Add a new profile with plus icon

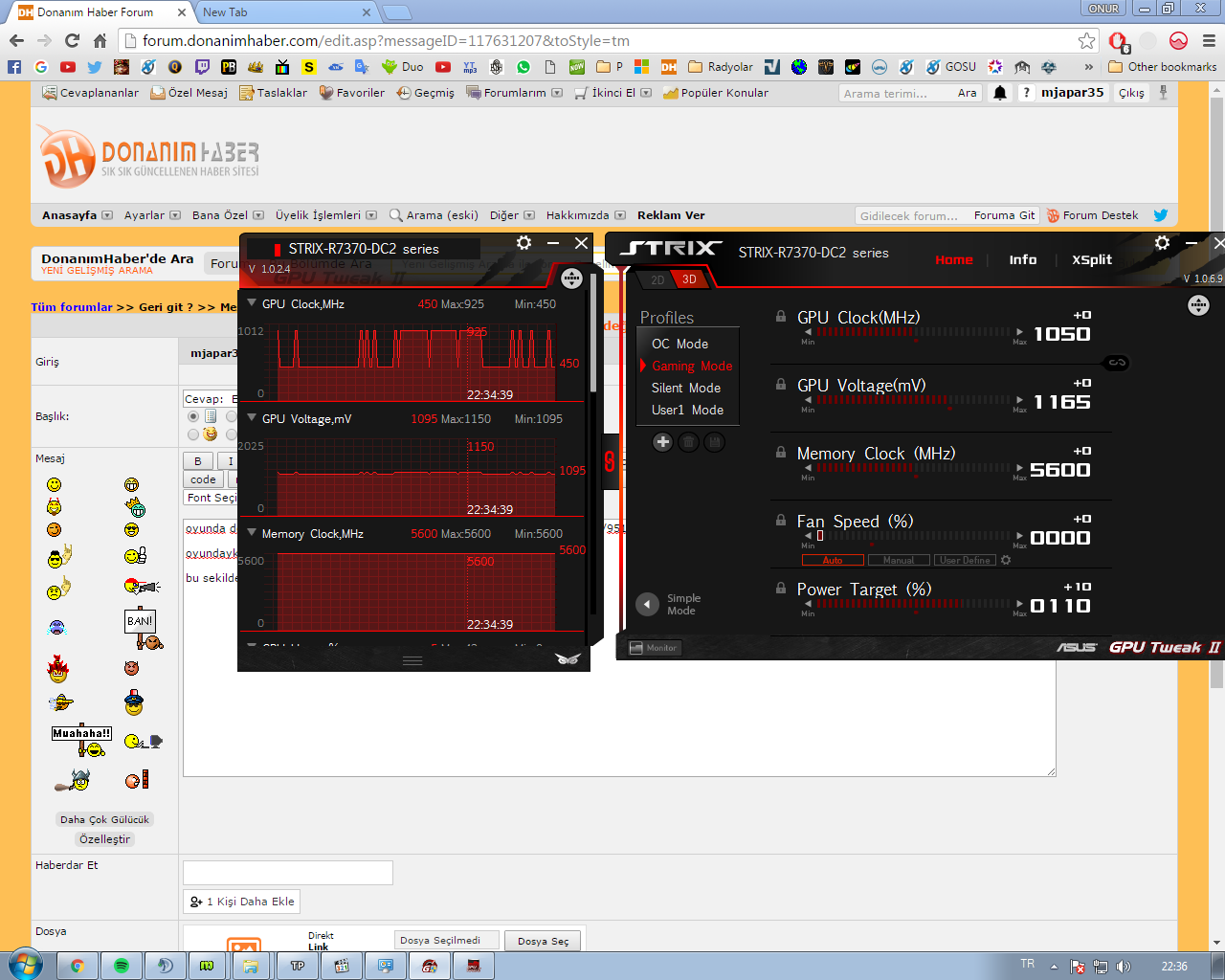[662, 442]
